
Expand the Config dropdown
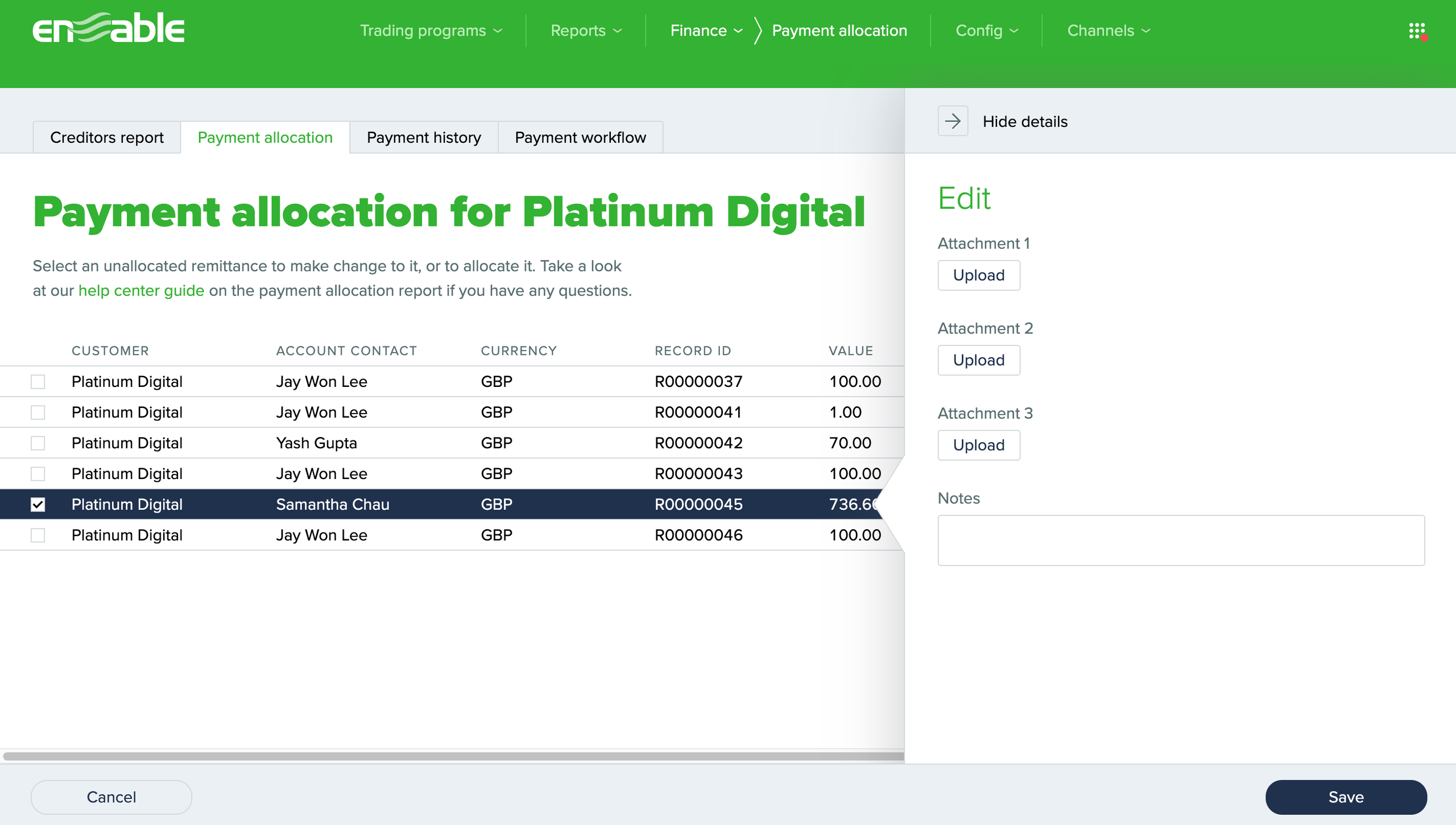click(x=987, y=31)
